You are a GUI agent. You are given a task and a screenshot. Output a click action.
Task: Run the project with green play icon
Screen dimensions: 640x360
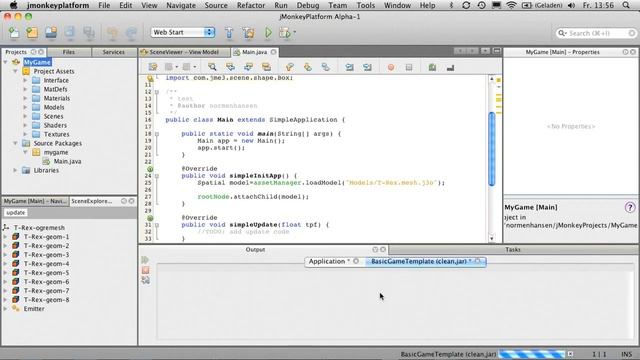click(268, 33)
